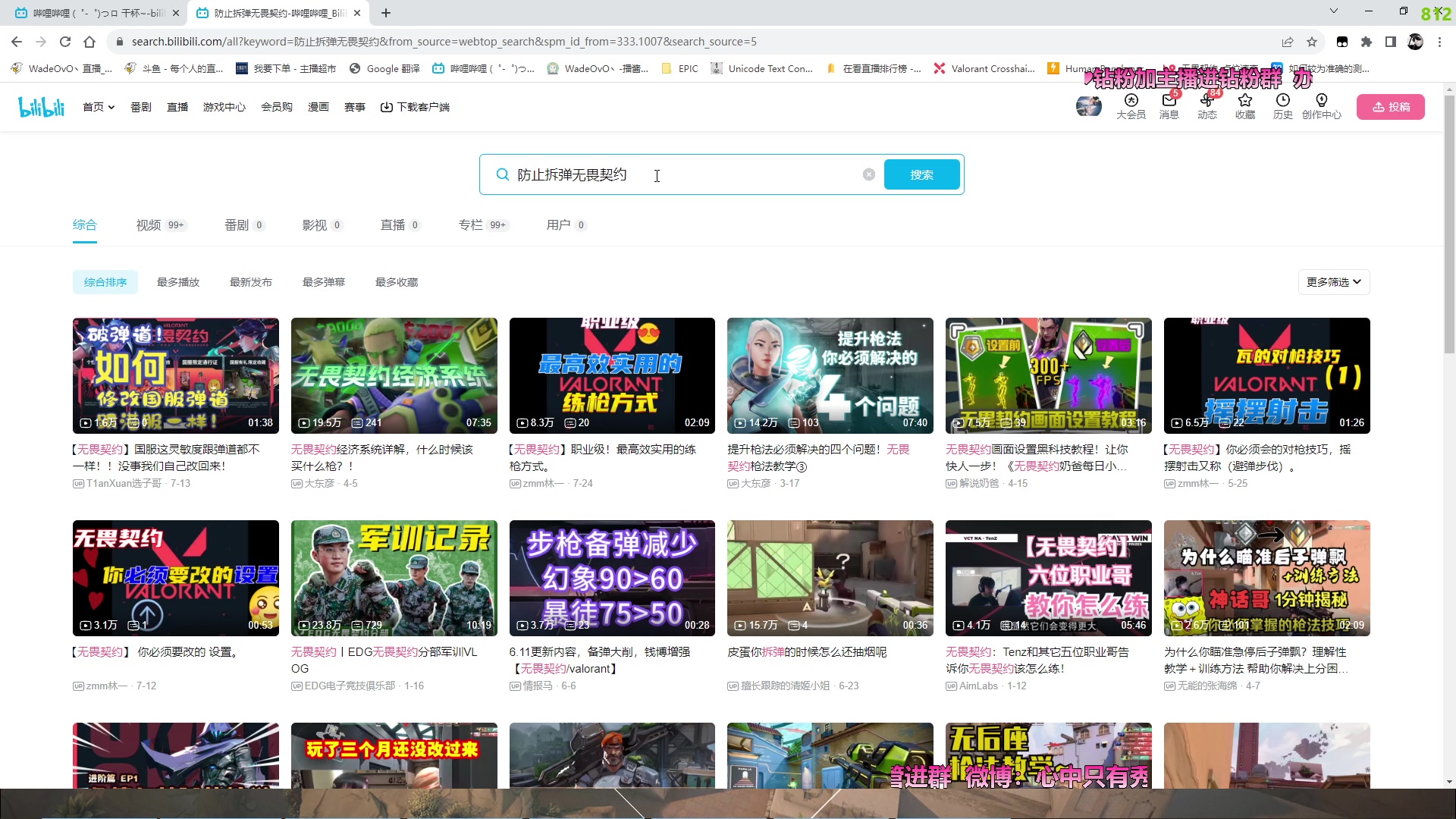Open 会员购 in the top navigation
The width and height of the screenshot is (1456, 819).
click(277, 107)
